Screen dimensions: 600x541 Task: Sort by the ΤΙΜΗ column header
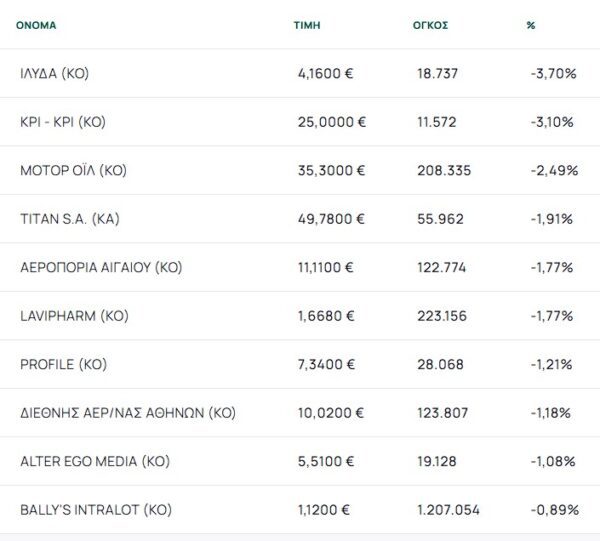tap(307, 25)
